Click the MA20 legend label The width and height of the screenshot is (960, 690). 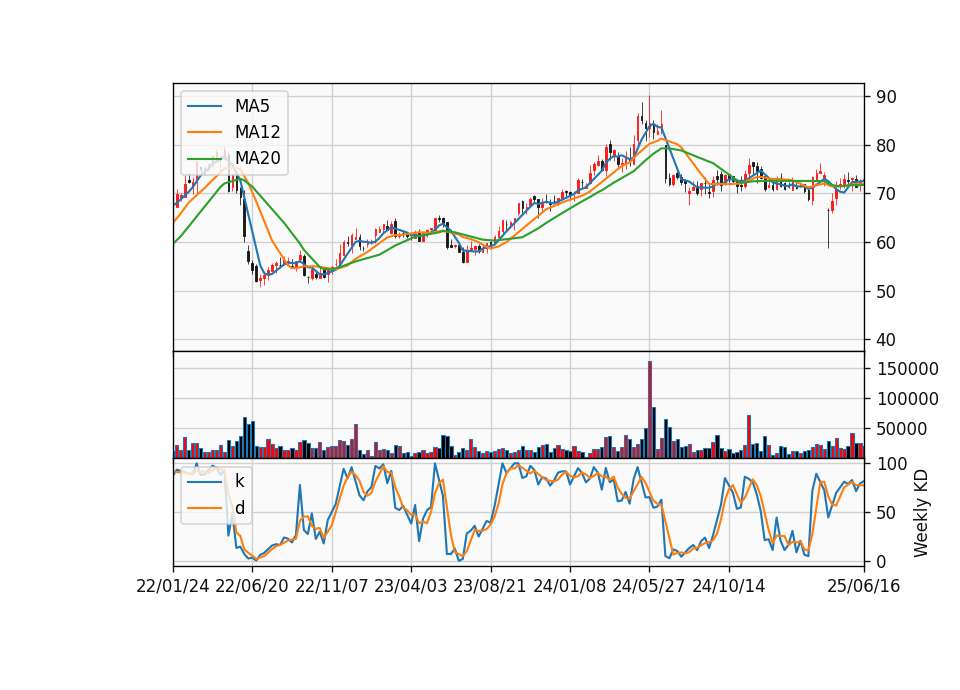[257, 158]
